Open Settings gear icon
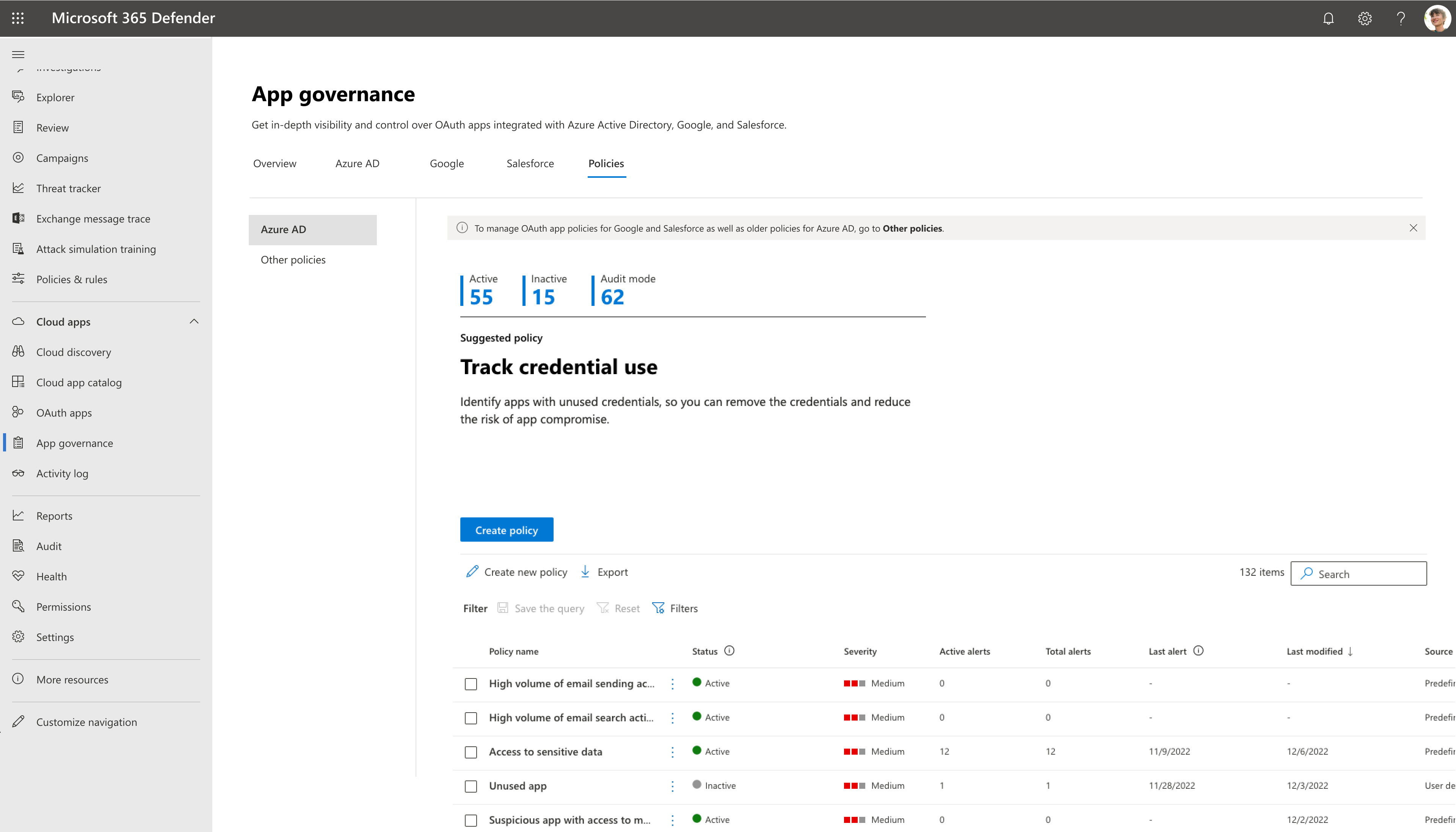The image size is (1456, 832). 1364,18
